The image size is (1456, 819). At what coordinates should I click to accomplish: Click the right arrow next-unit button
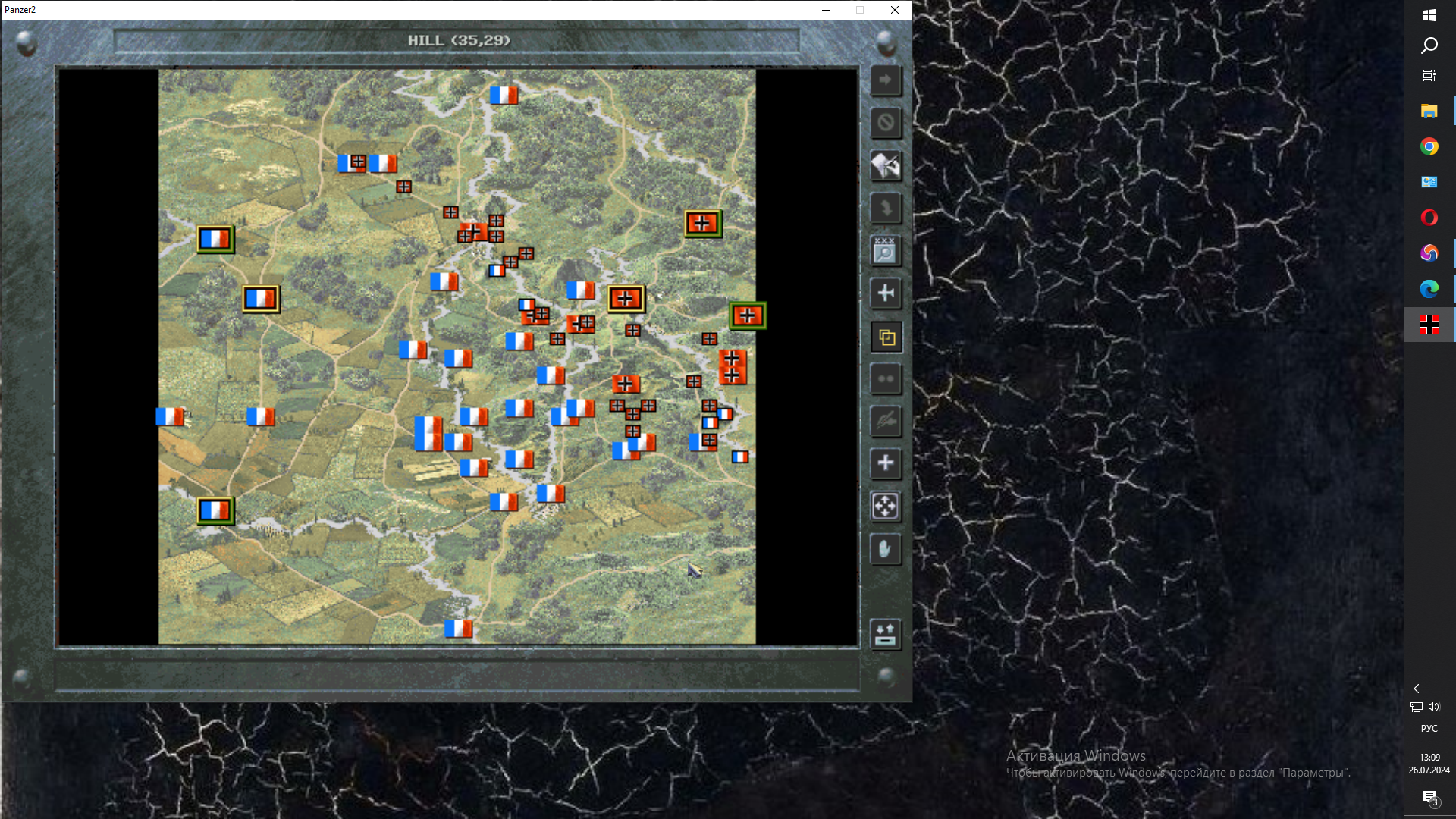pos(885,80)
